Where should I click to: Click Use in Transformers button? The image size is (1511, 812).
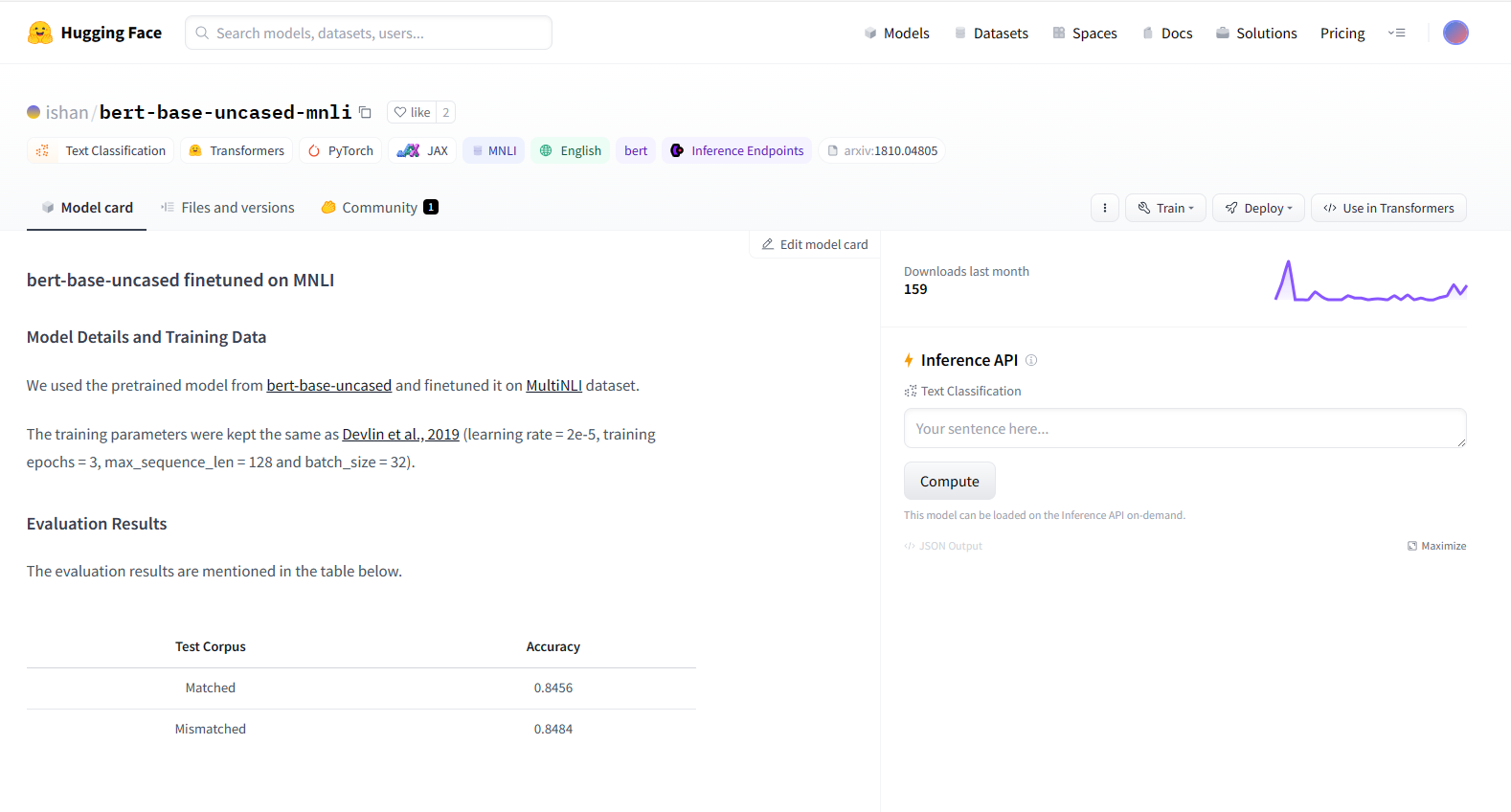point(1388,208)
